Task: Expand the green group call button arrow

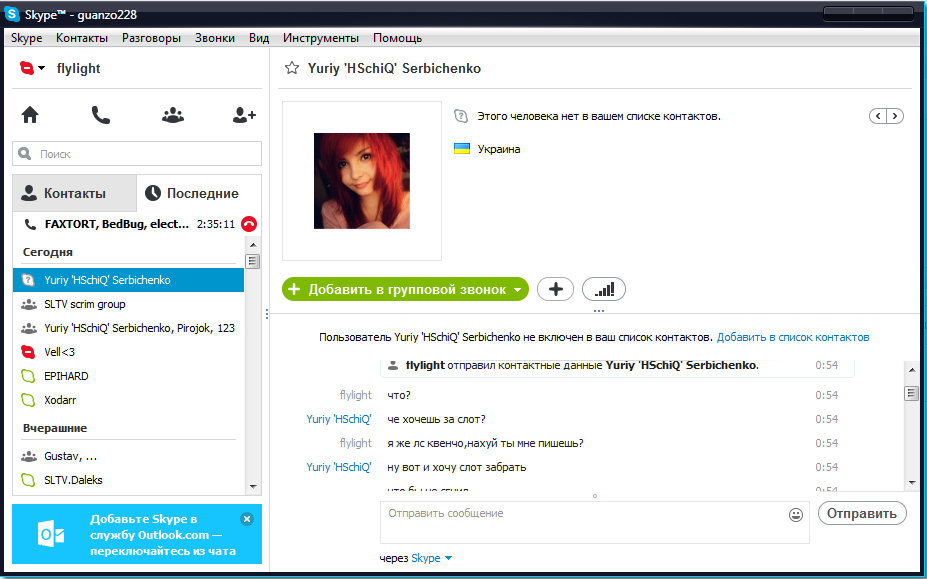Action: [x=518, y=290]
